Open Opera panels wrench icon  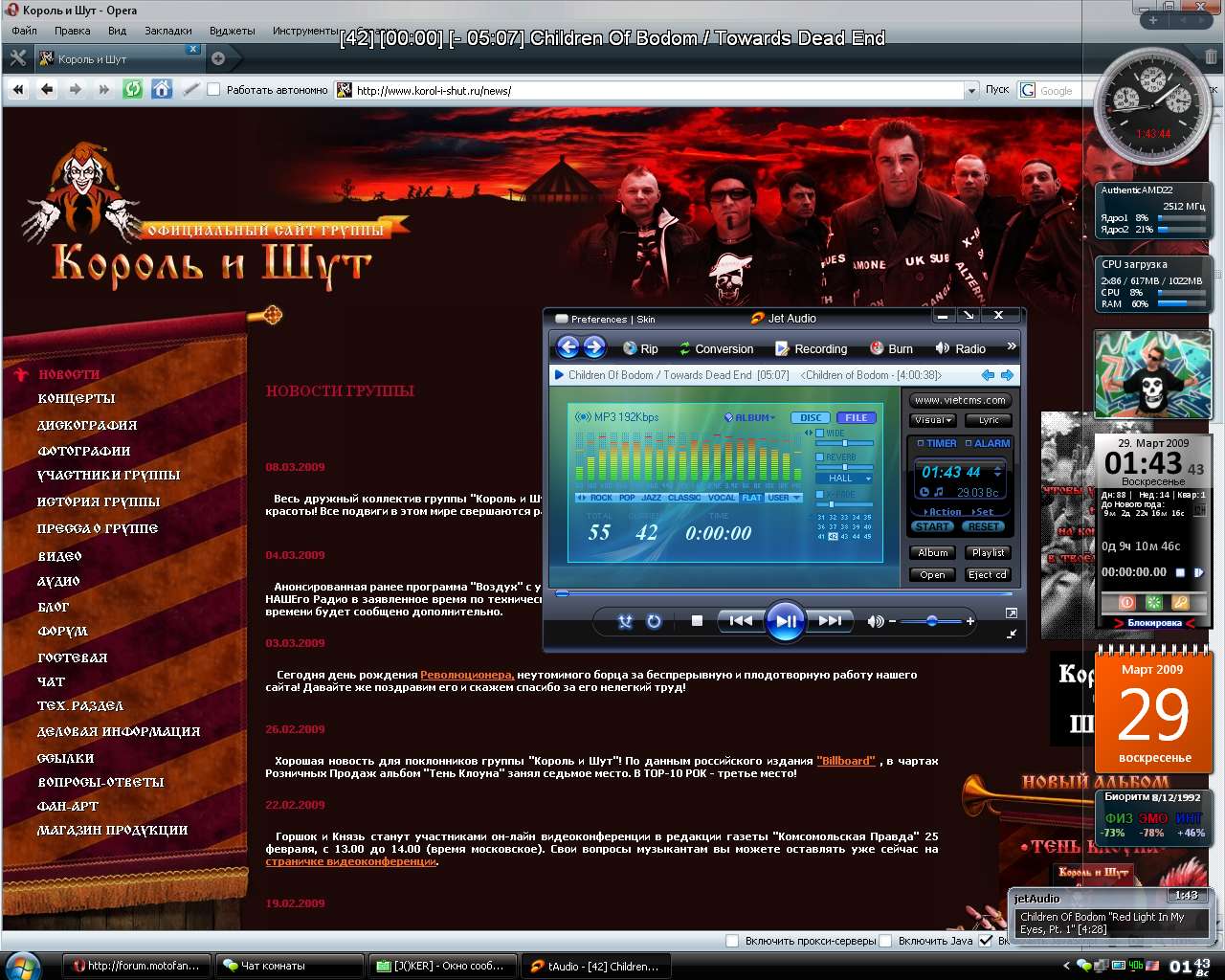[17, 58]
